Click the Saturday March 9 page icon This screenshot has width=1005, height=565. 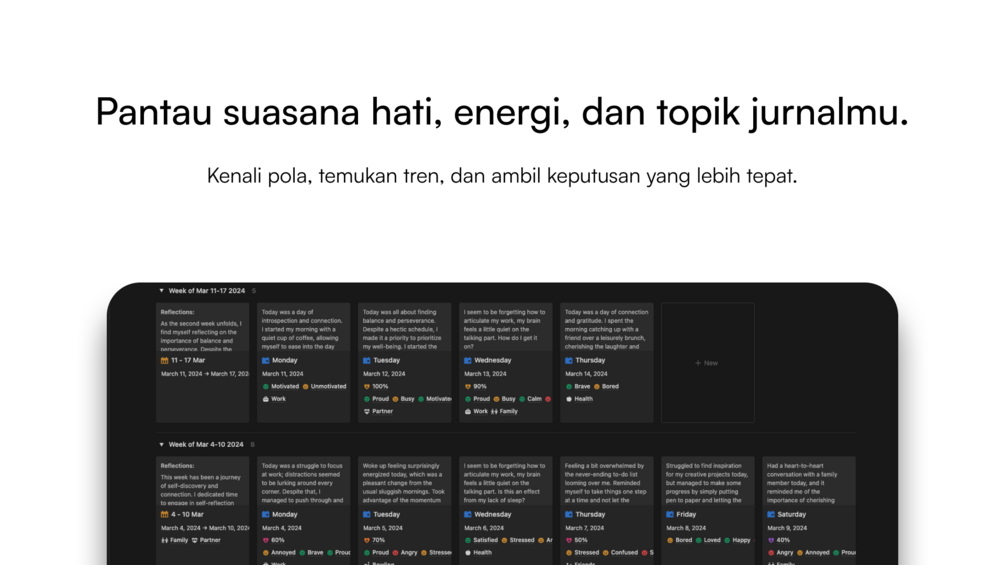tap(771, 514)
